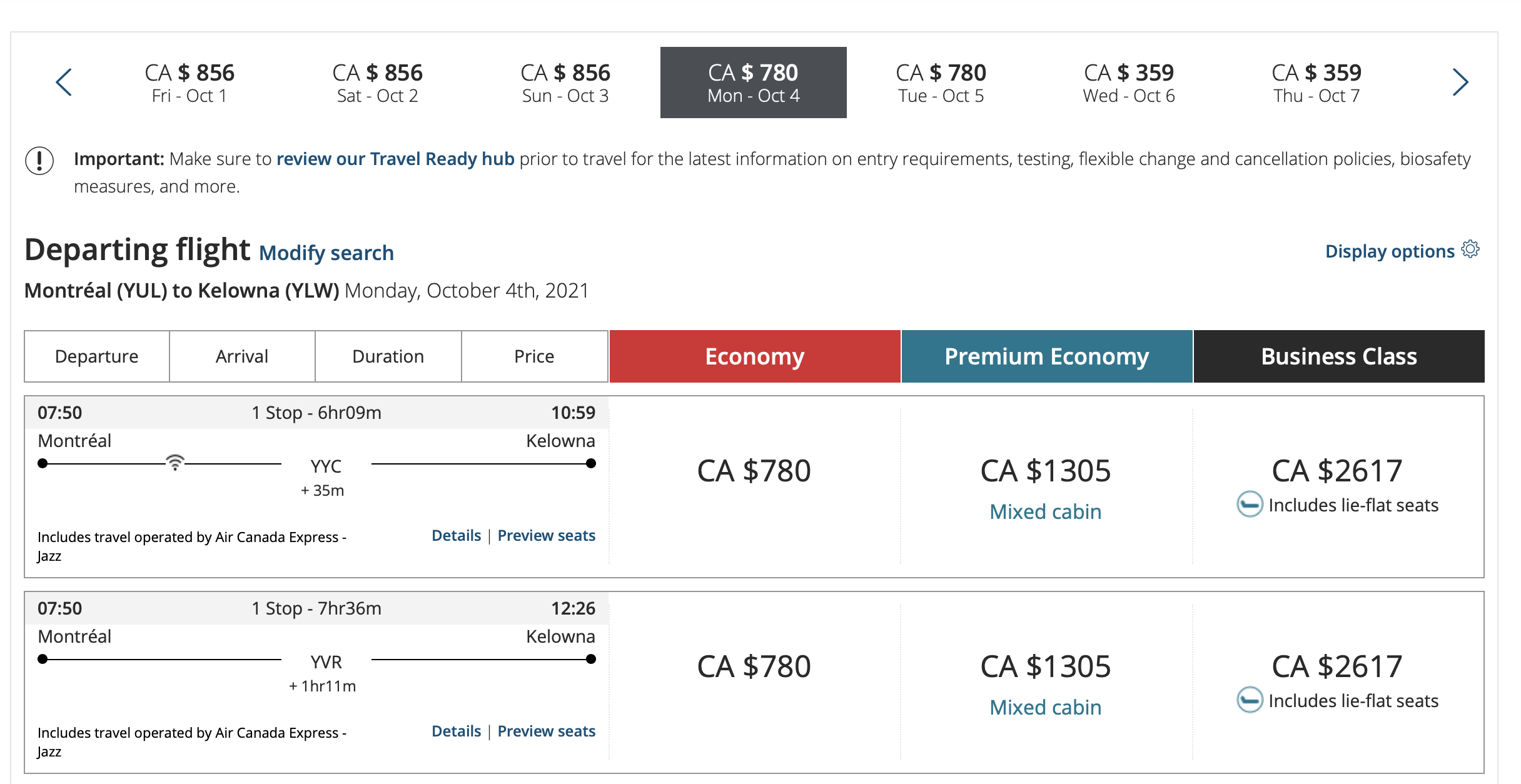
Task: Preview seats for the YVR flight
Action: (x=546, y=731)
